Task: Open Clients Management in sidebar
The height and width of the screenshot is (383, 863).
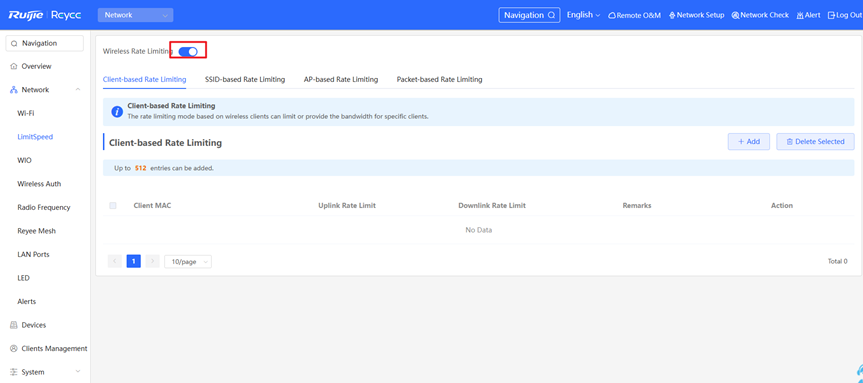Action: [x=54, y=349]
